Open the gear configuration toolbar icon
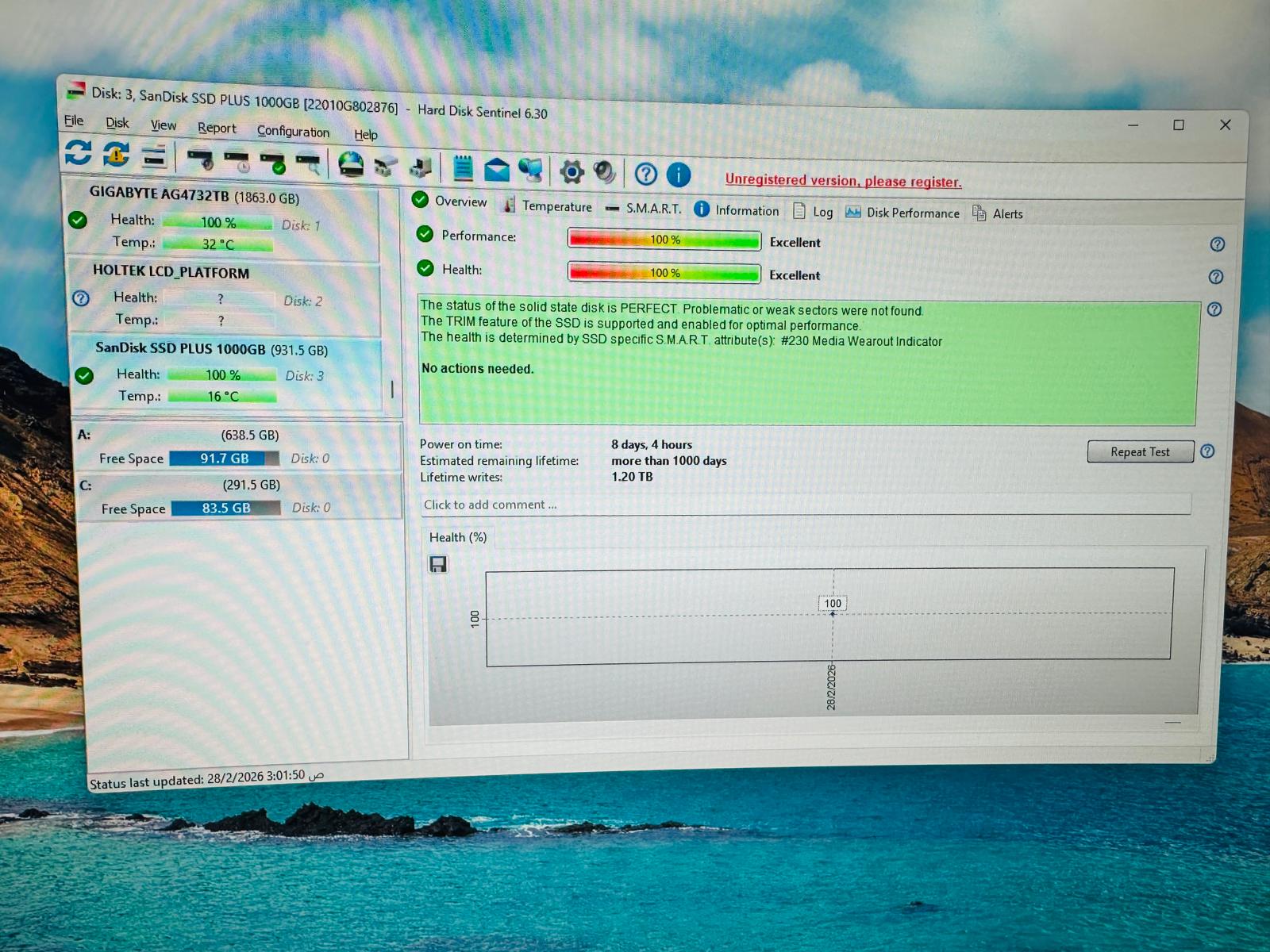Image resolution: width=1270 pixels, height=952 pixels. pos(571,171)
